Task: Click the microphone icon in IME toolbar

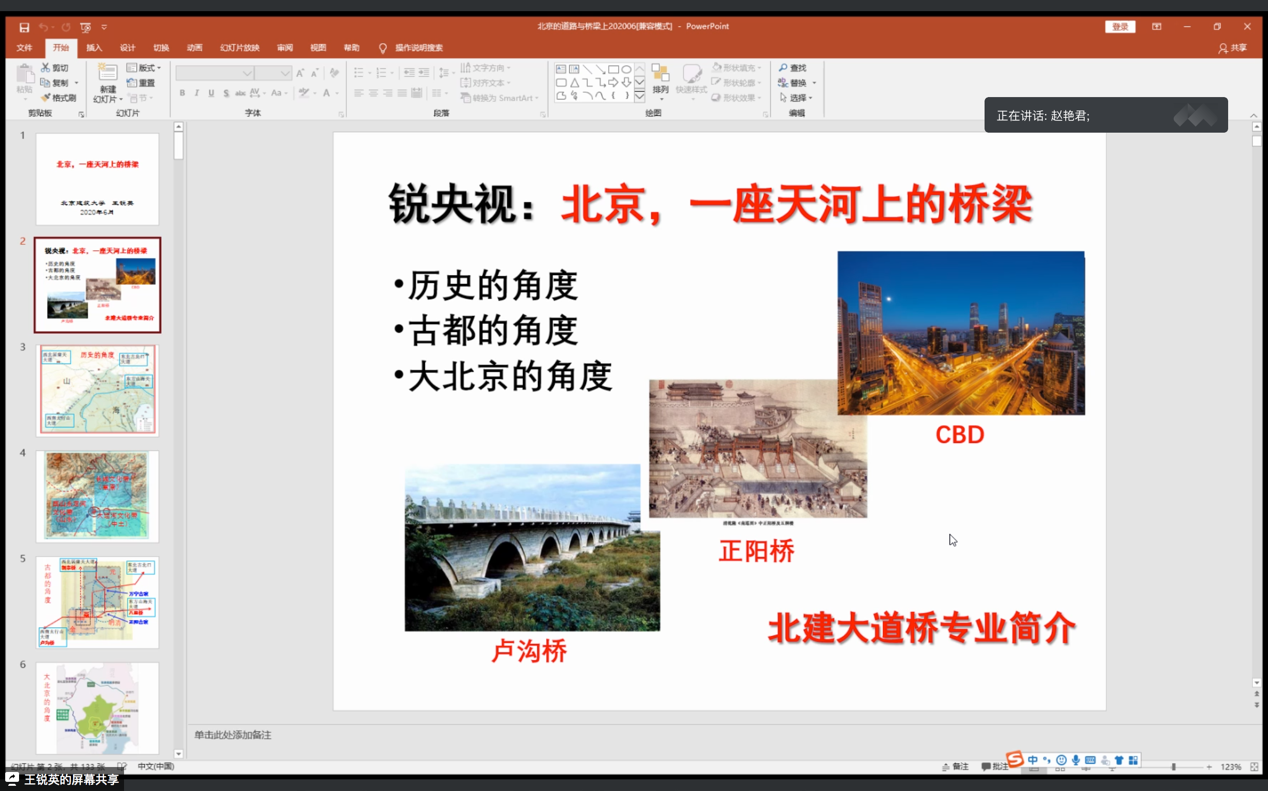Action: [x=1076, y=761]
